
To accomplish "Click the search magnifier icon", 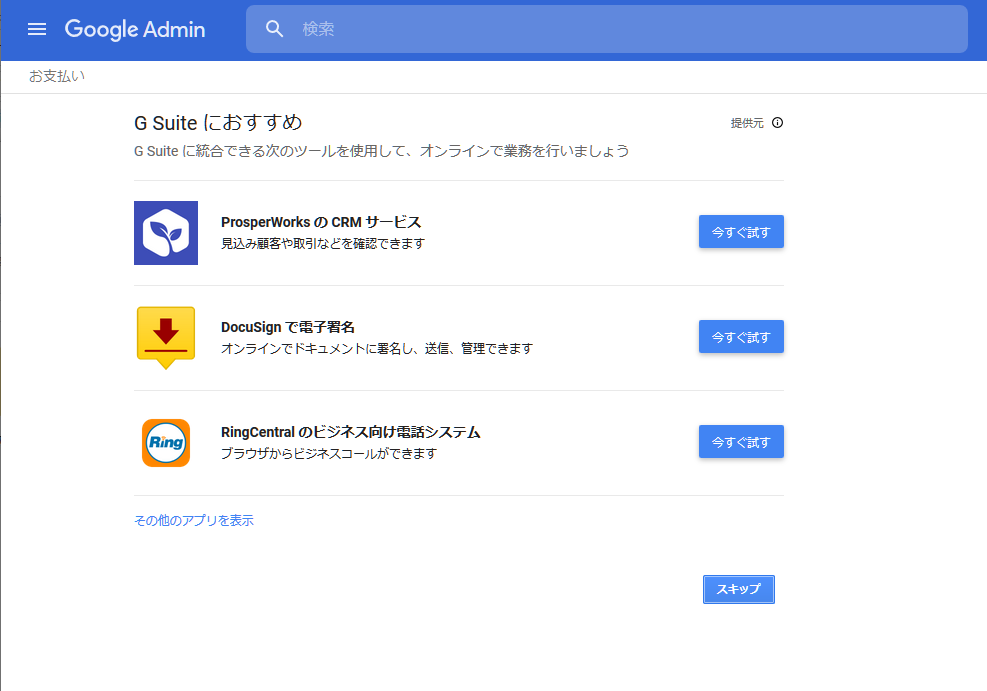I will click(x=274, y=29).
